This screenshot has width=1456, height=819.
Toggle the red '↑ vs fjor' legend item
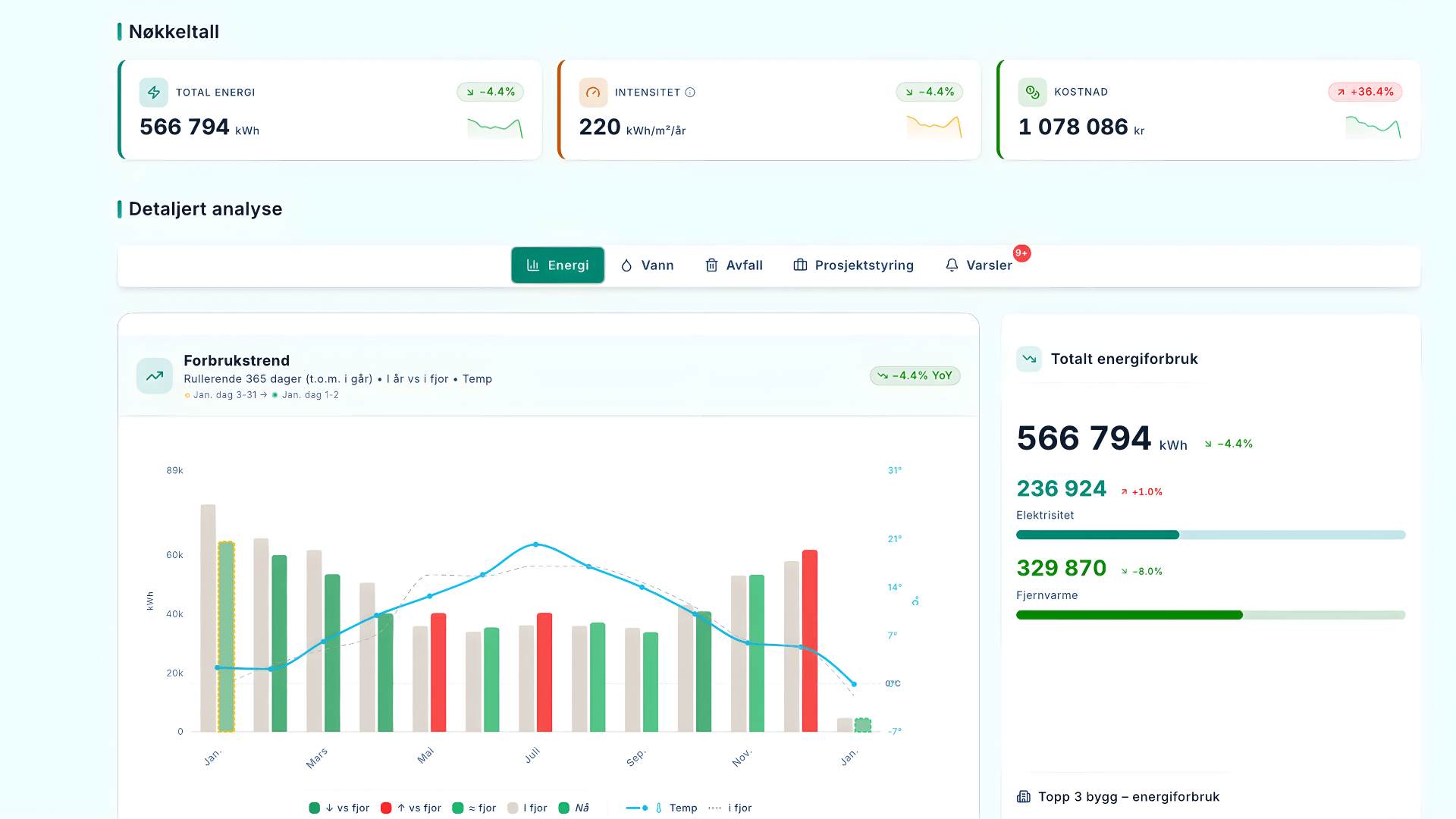(411, 808)
